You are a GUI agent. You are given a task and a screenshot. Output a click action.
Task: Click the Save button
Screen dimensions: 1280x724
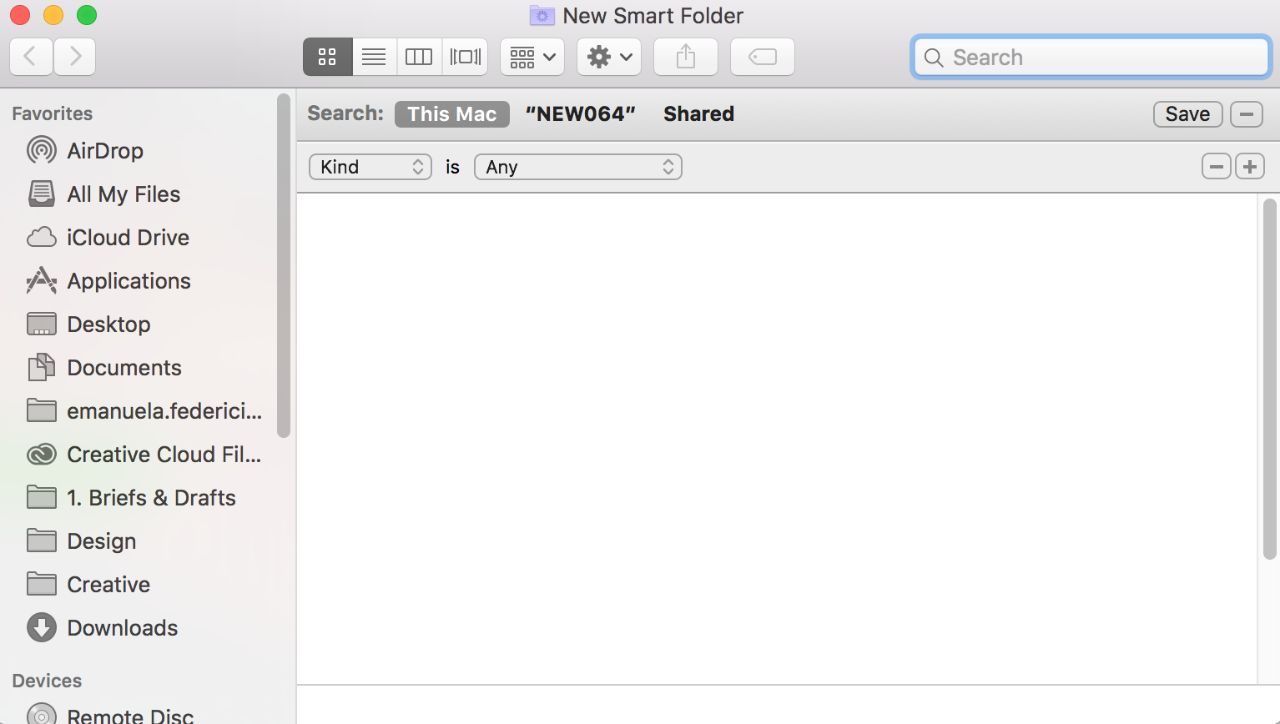[1187, 114]
